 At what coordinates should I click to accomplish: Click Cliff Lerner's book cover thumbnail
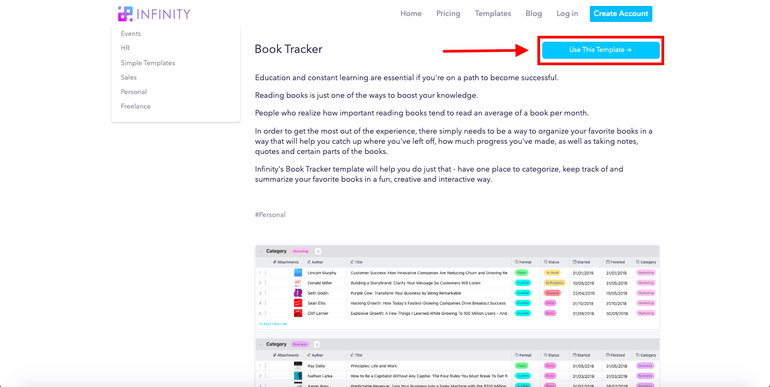pyautogui.click(x=298, y=313)
